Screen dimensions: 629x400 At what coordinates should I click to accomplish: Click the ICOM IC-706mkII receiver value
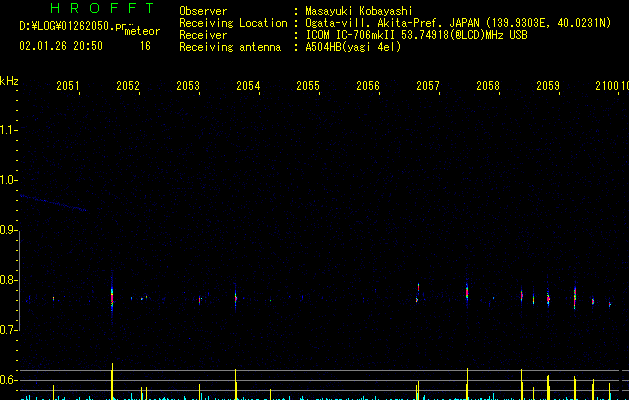point(416,35)
